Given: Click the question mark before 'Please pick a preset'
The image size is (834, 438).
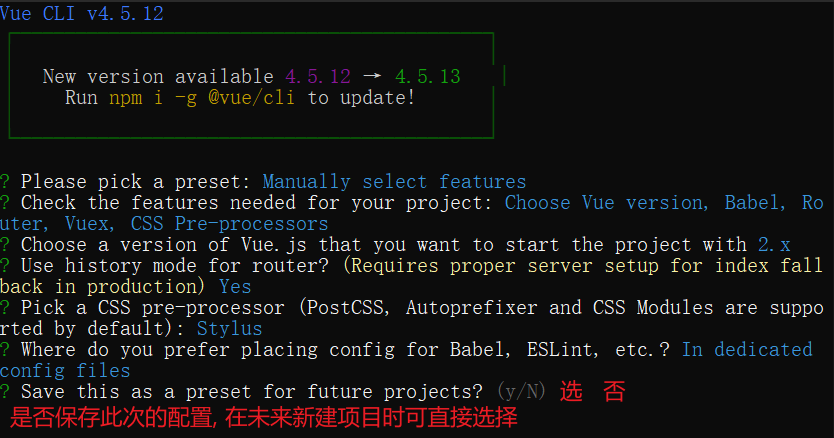Looking at the screenshot, I should (5, 182).
